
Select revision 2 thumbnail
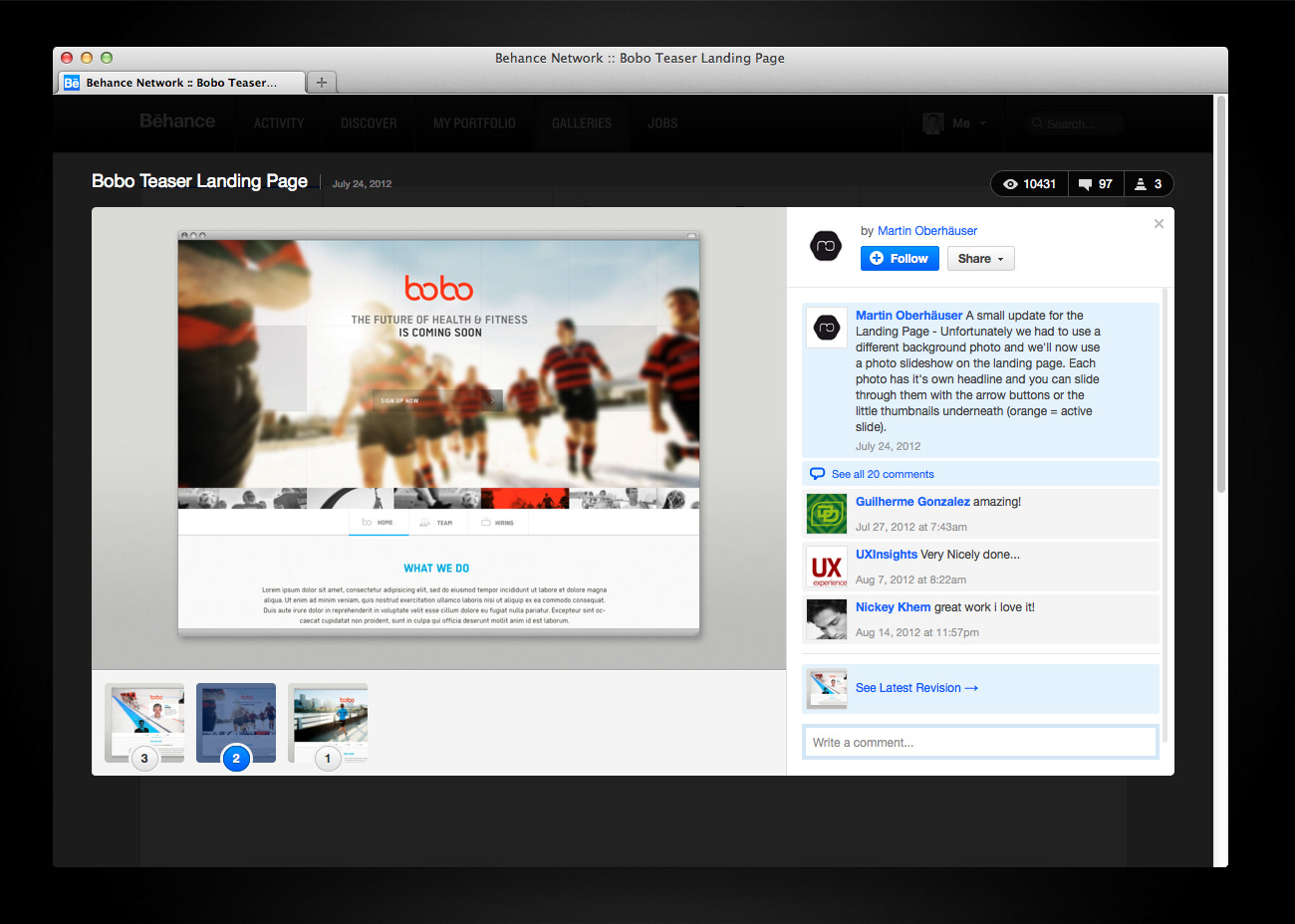tap(236, 724)
